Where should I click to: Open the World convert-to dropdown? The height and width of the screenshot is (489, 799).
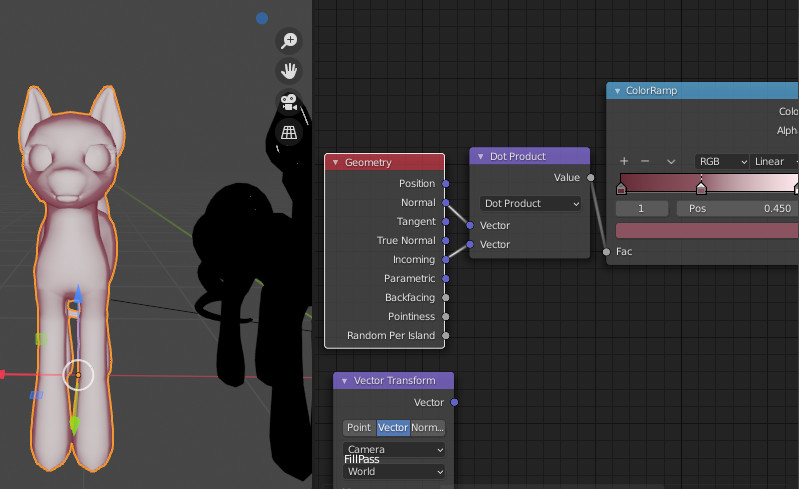coord(394,472)
